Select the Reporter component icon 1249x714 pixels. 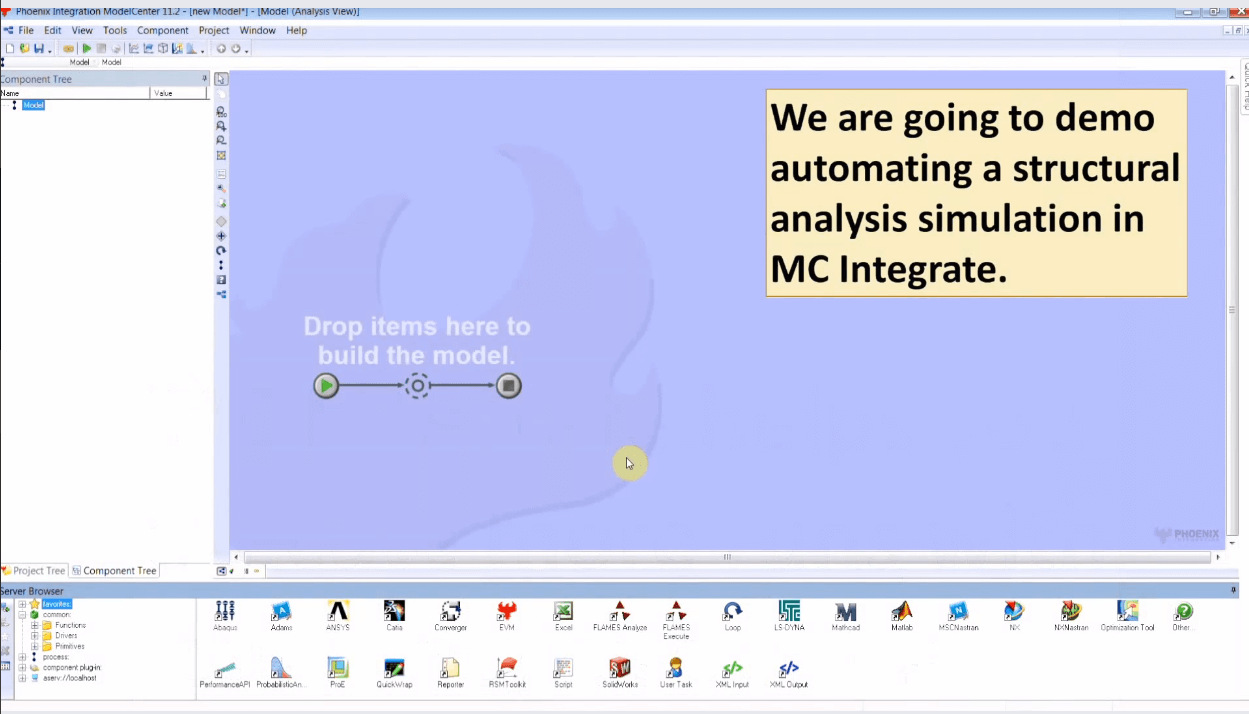point(451,667)
